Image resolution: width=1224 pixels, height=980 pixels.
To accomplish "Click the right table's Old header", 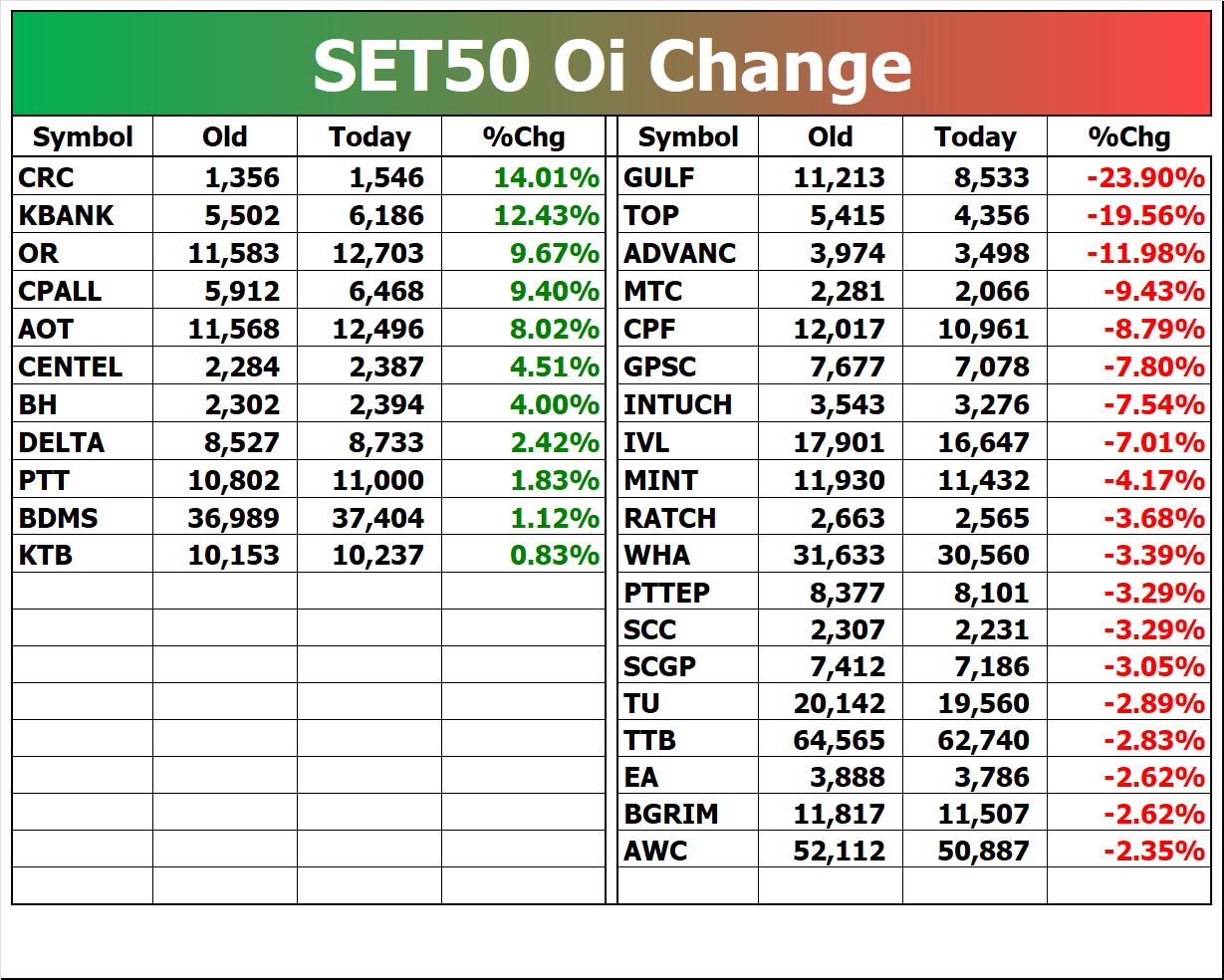I will (x=831, y=136).
